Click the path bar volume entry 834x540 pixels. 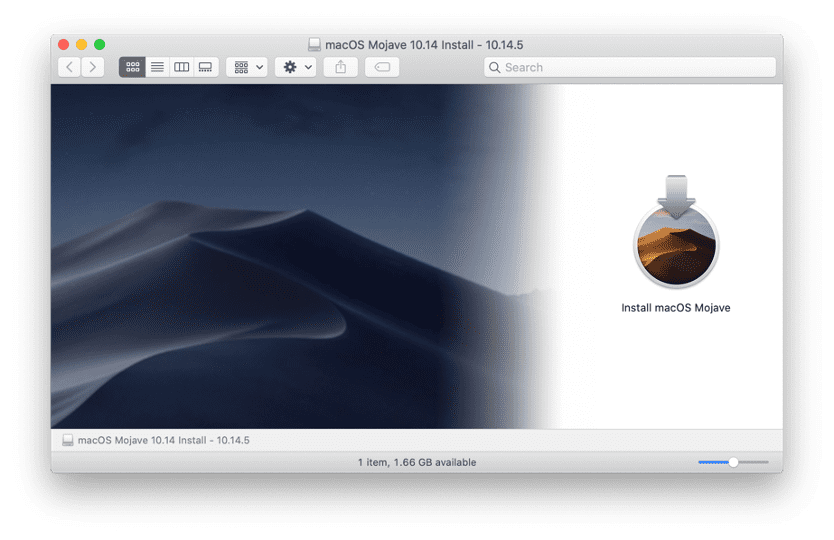[x=156, y=441]
